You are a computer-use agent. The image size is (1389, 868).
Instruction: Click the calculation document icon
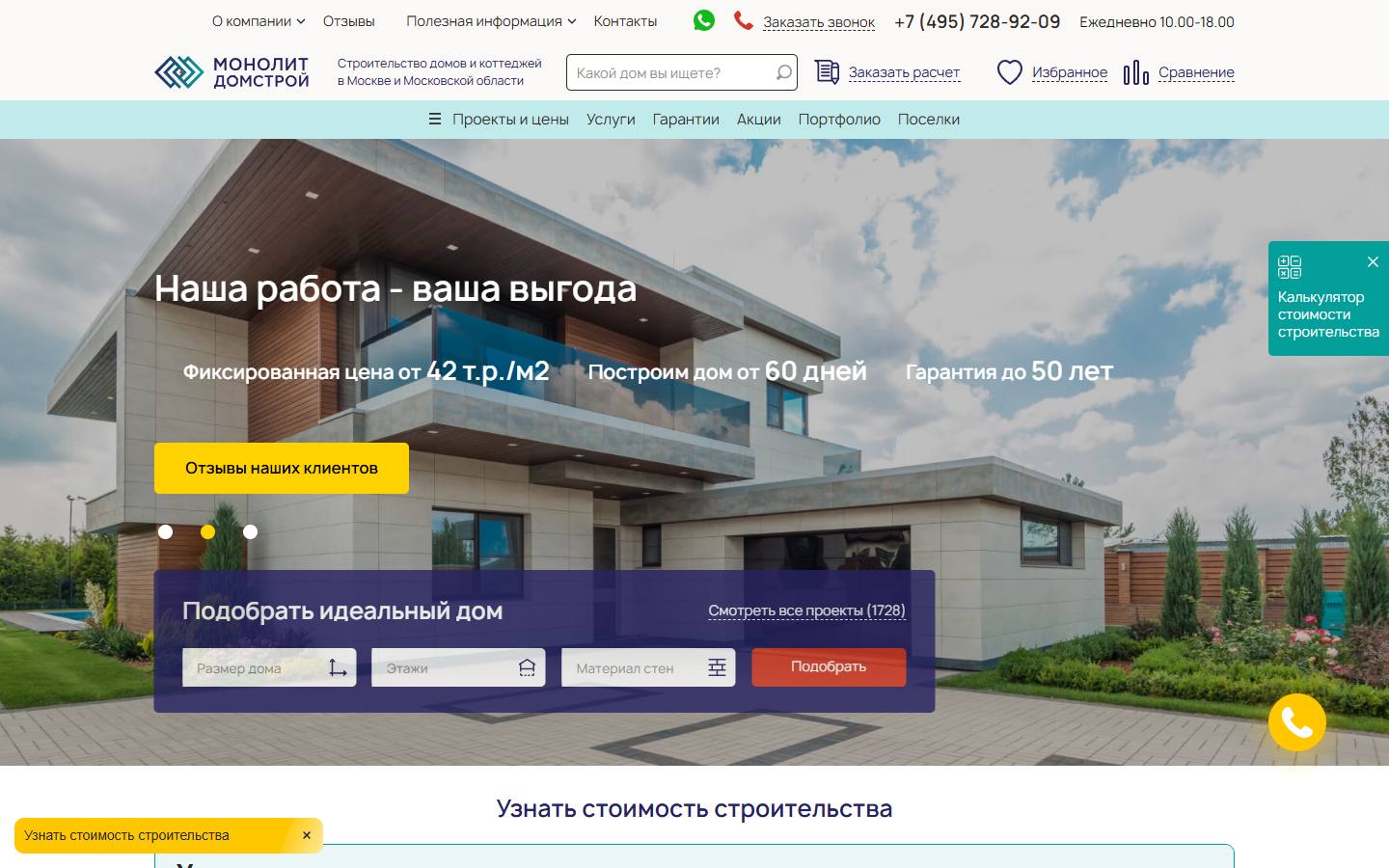[827, 71]
